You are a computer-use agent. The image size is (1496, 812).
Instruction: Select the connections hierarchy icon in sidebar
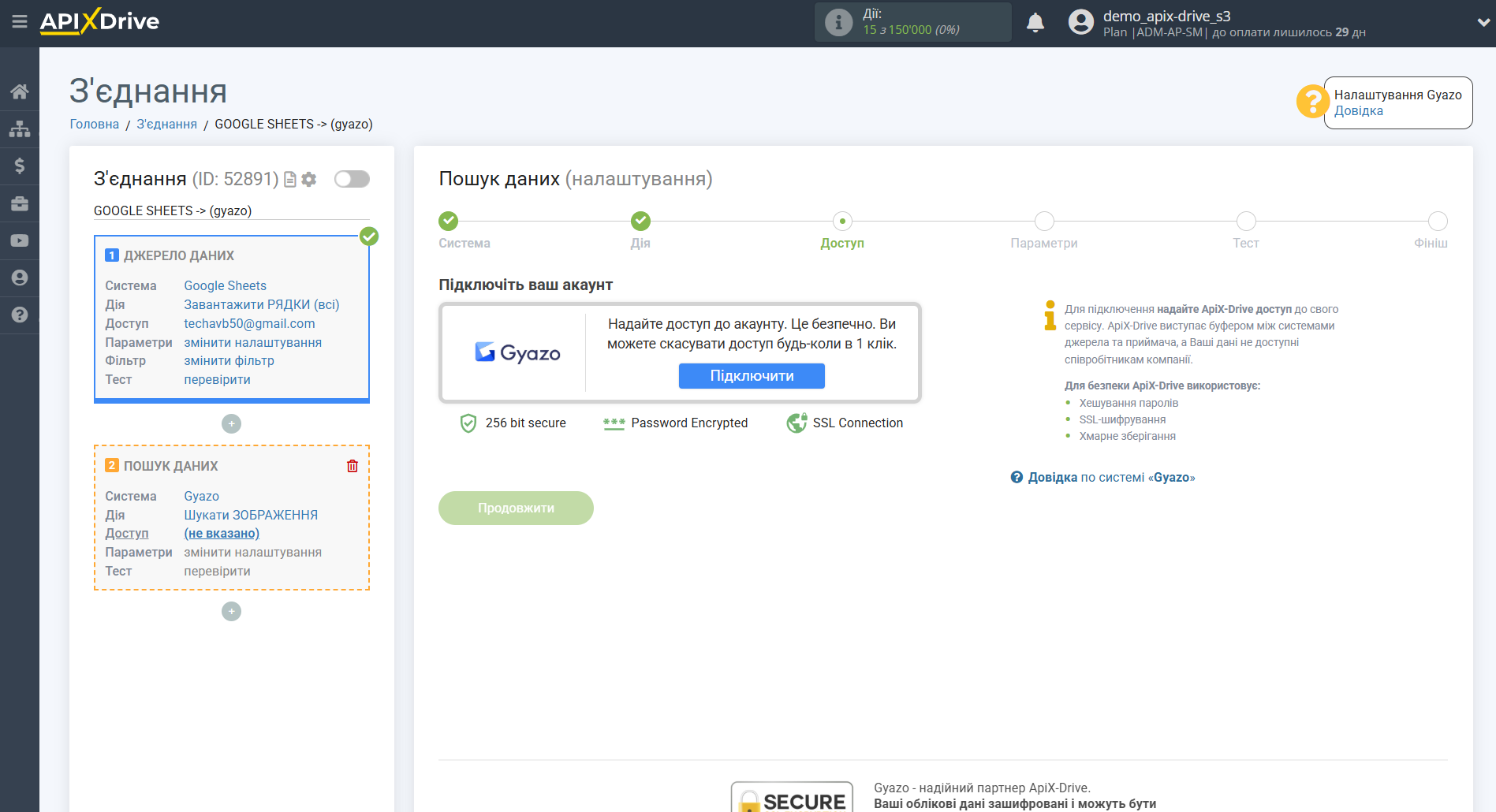pyautogui.click(x=20, y=128)
